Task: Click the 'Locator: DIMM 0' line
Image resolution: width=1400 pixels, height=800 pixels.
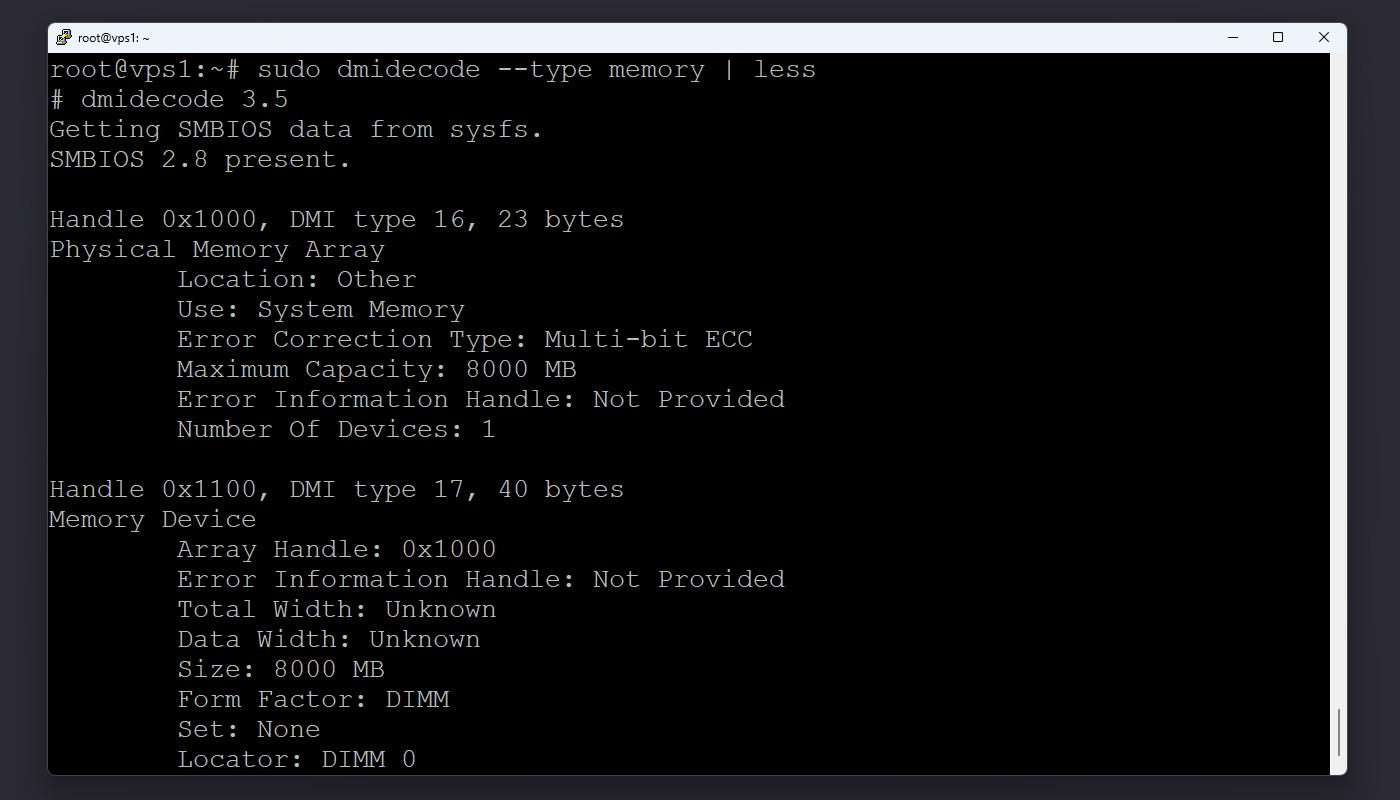Action: 297,760
